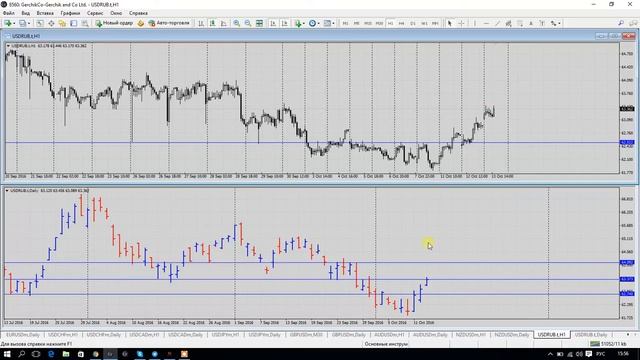
Task: Open the Periods clock icon
Action: pos(312,23)
